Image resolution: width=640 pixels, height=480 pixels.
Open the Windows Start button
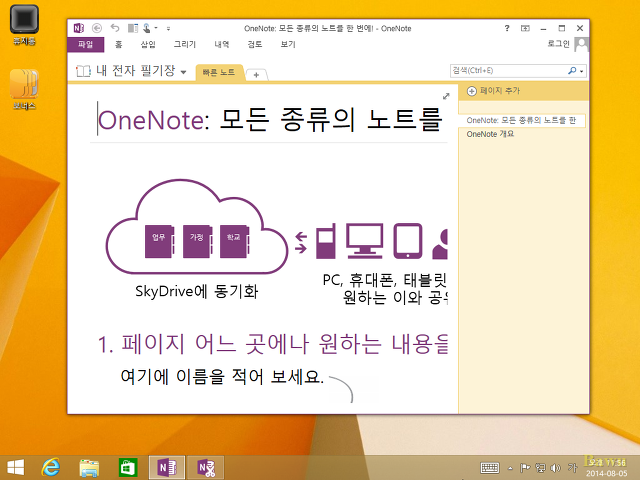(16, 468)
